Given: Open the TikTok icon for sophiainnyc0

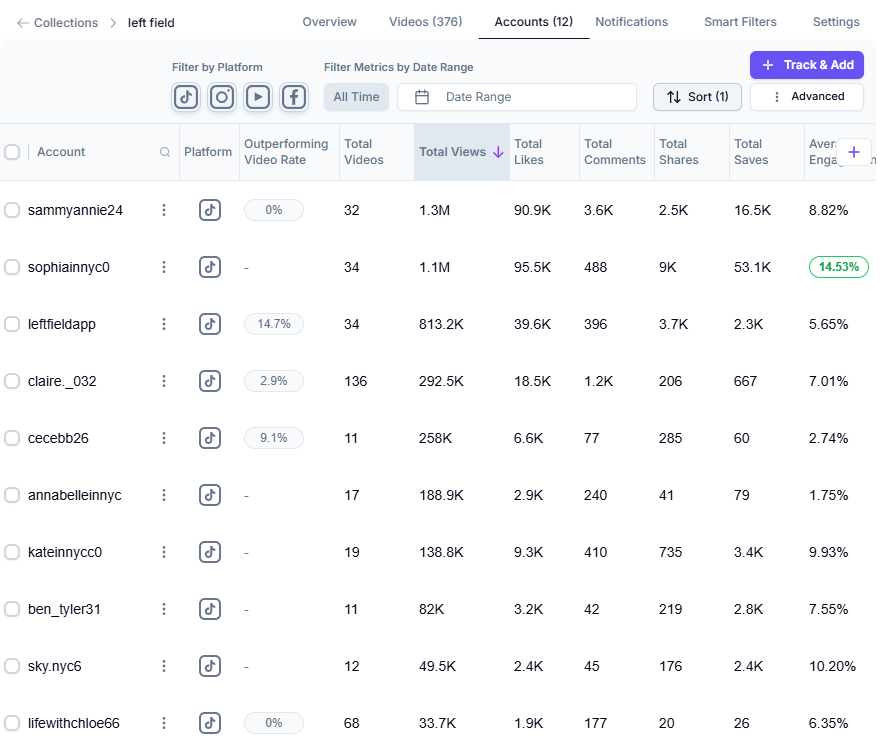Looking at the screenshot, I should pos(209,267).
